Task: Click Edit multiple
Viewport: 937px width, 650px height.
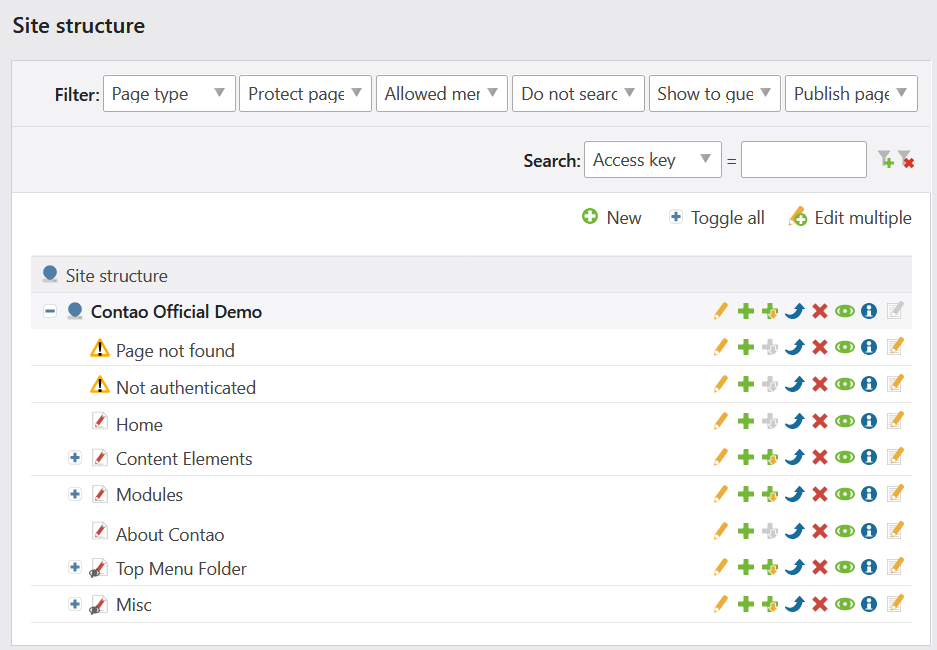Action: [x=850, y=217]
